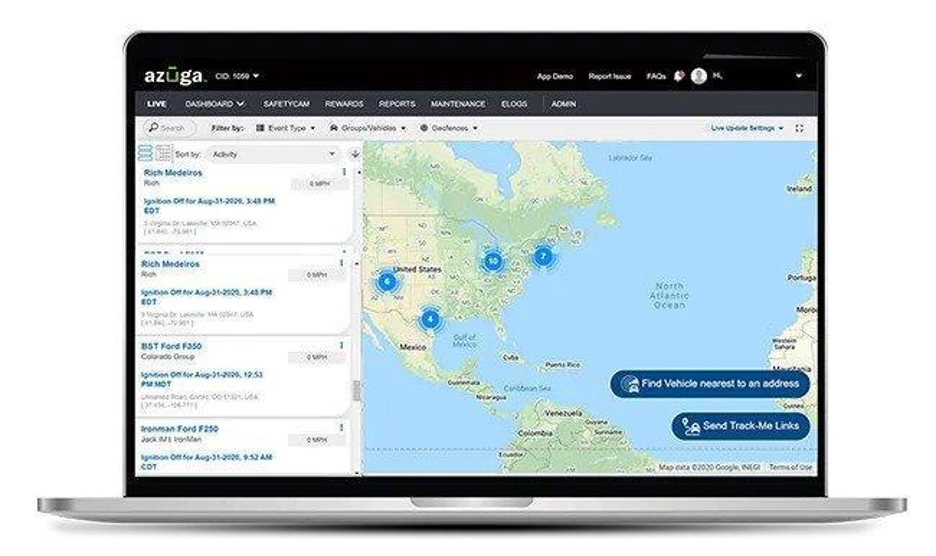Open the App Demo link
The height and width of the screenshot is (556, 936).
(x=555, y=76)
